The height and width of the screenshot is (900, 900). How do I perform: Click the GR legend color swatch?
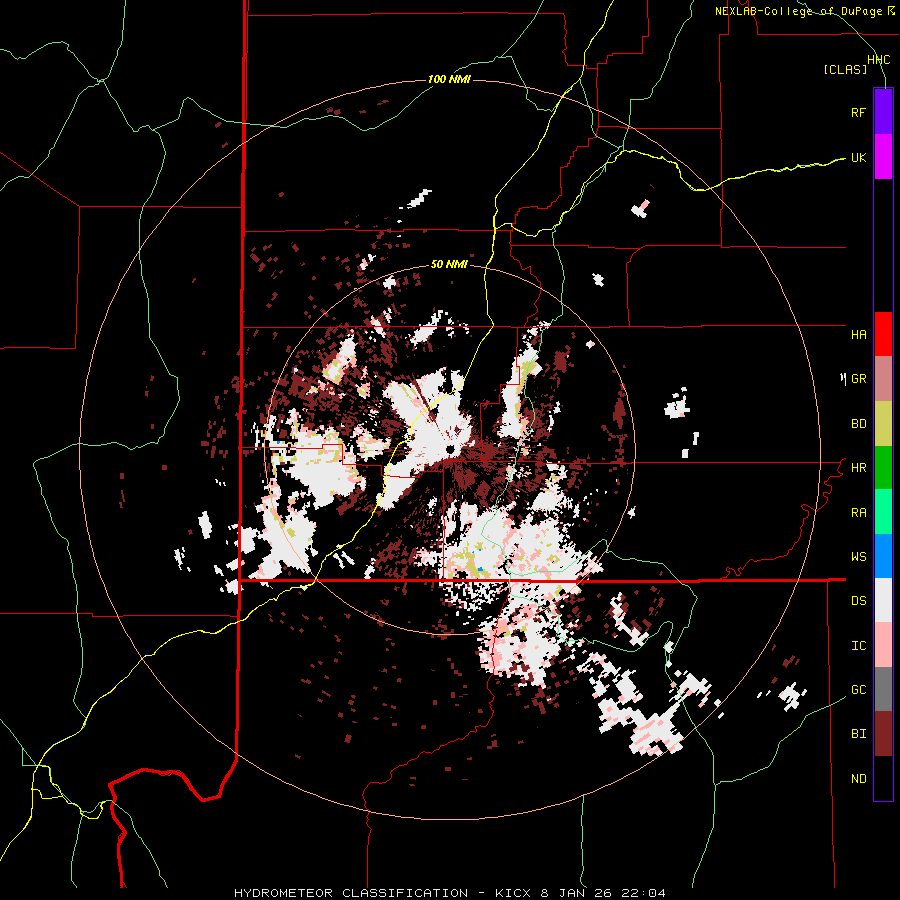883,379
